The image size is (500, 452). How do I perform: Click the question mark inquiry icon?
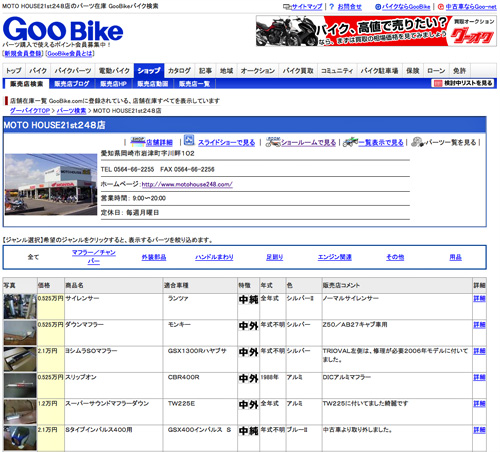(x=331, y=6)
